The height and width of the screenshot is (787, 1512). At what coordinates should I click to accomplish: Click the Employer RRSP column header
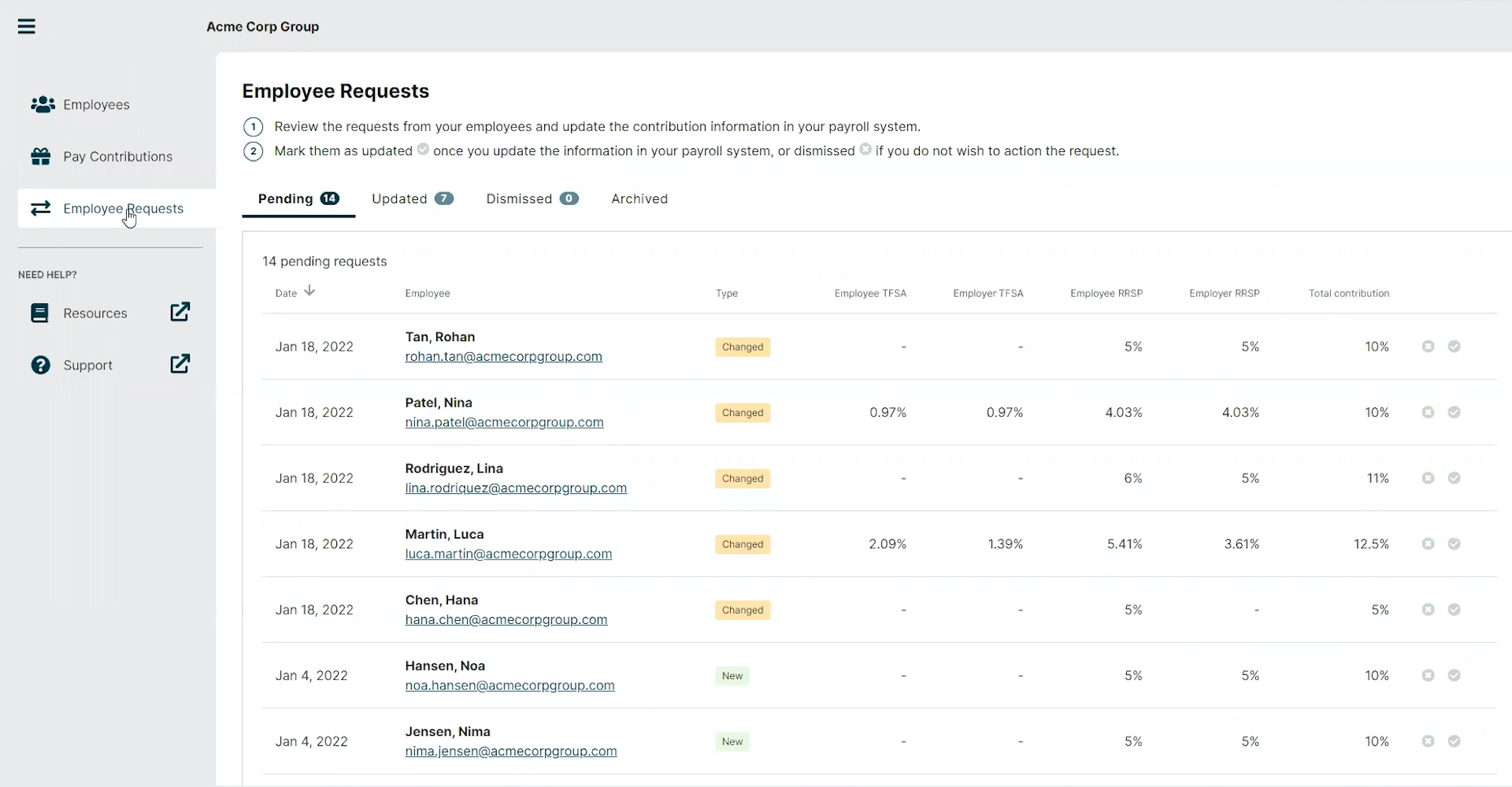tap(1225, 293)
